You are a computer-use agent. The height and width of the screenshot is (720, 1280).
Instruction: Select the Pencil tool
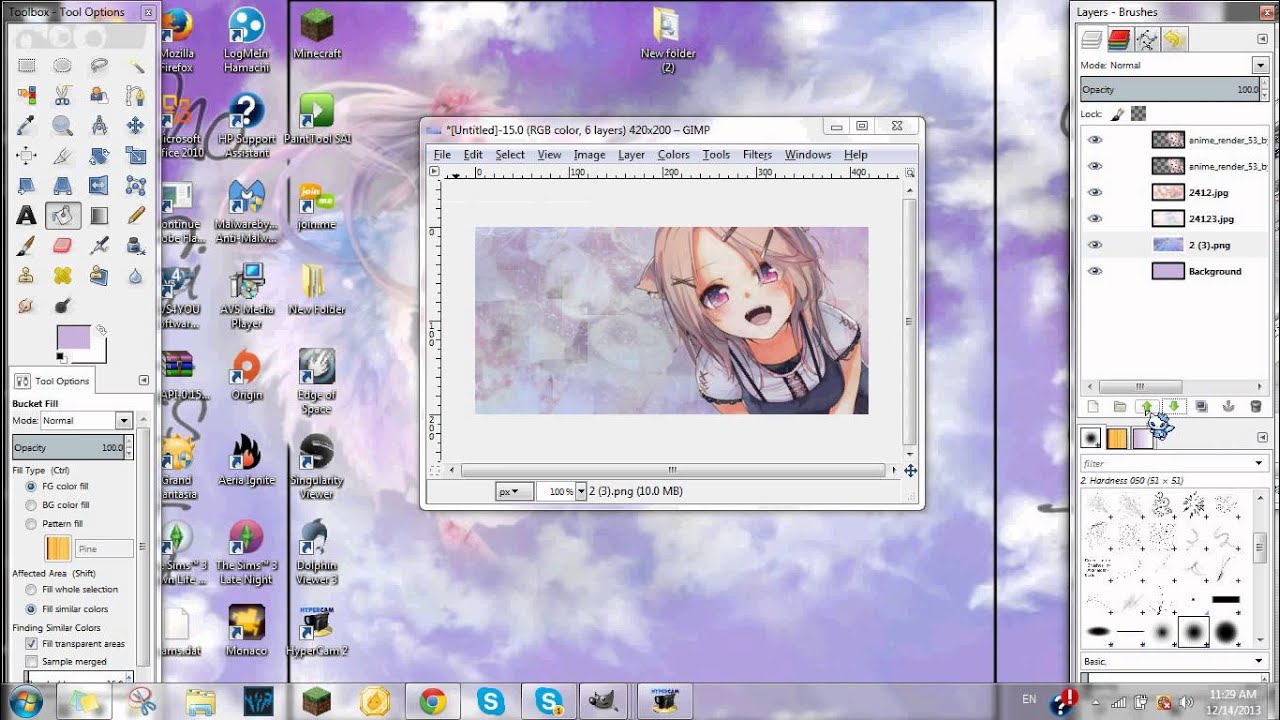pyautogui.click(x=136, y=215)
